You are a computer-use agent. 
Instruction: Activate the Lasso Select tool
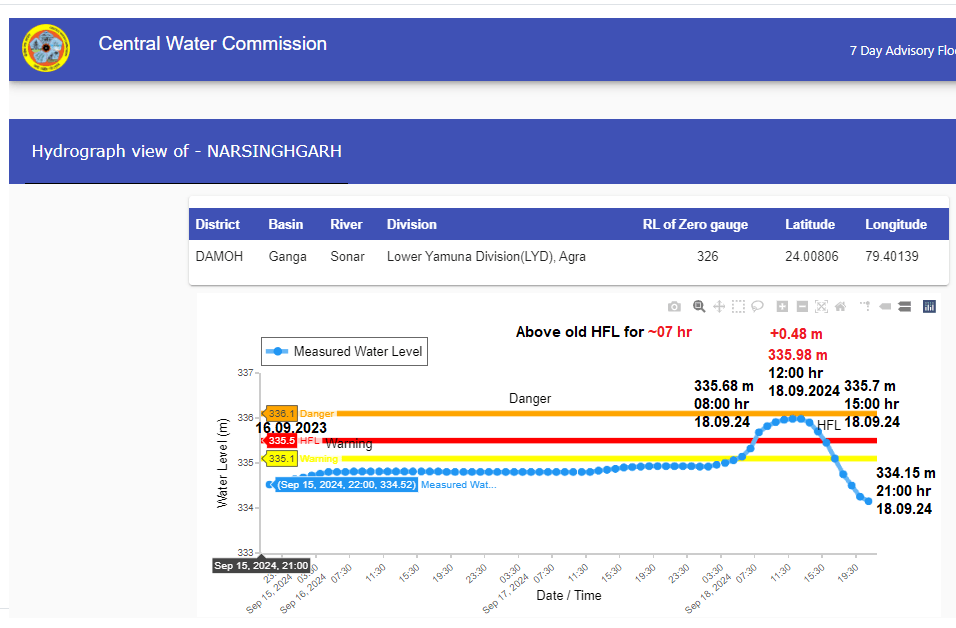(x=758, y=306)
